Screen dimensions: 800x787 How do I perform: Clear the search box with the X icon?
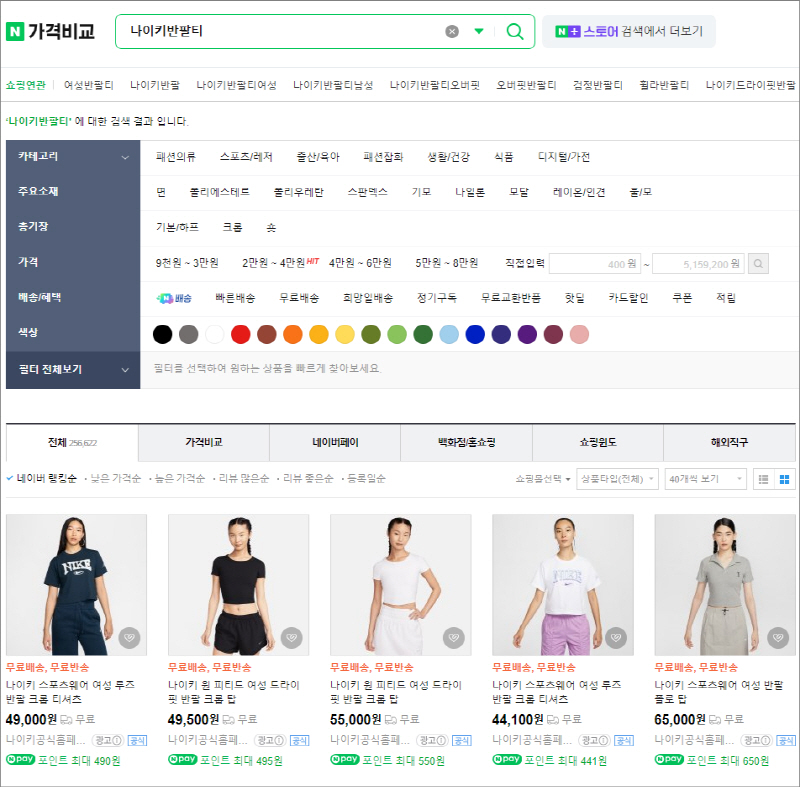(x=452, y=32)
